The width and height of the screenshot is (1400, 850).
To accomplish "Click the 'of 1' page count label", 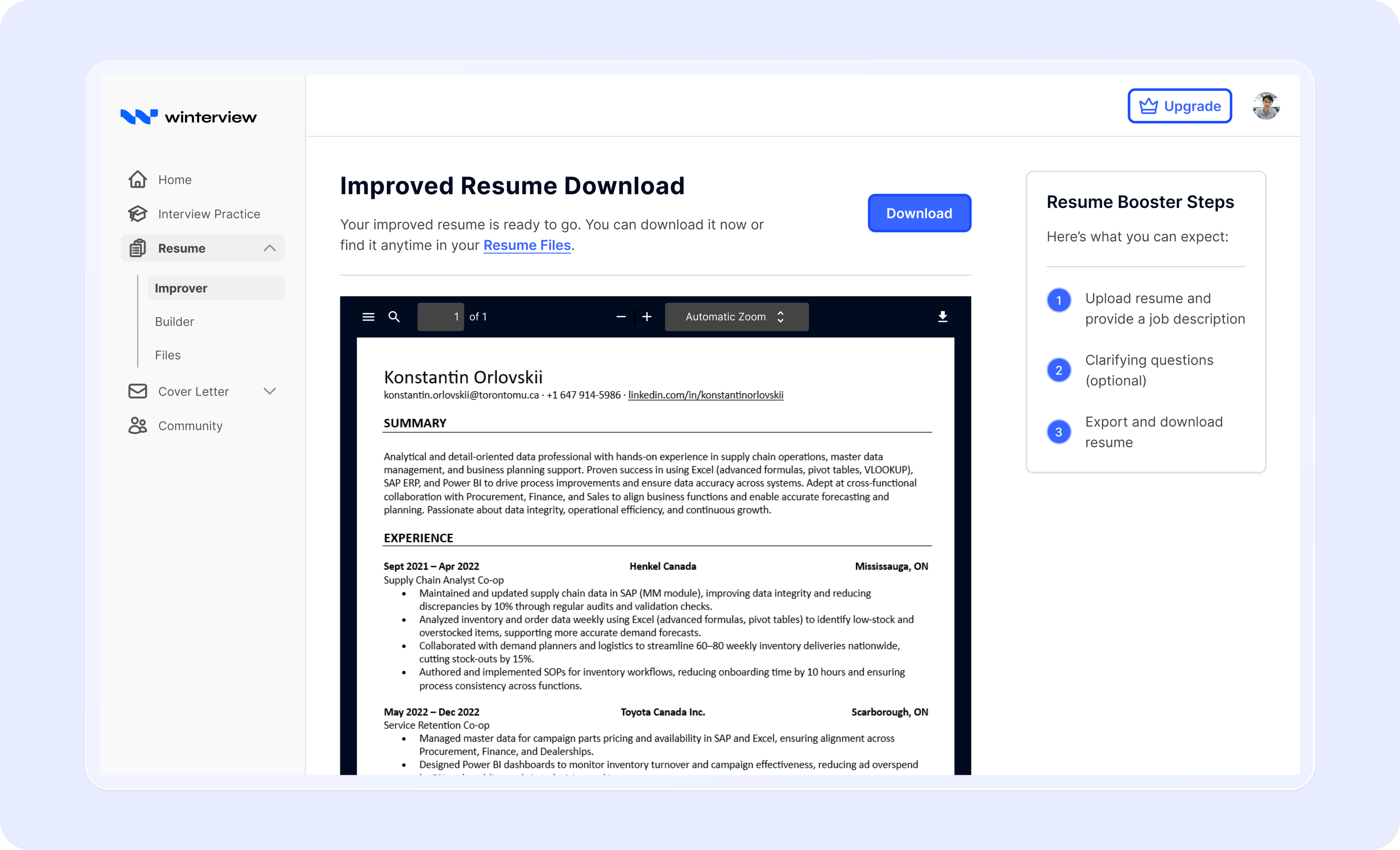I will click(x=478, y=316).
